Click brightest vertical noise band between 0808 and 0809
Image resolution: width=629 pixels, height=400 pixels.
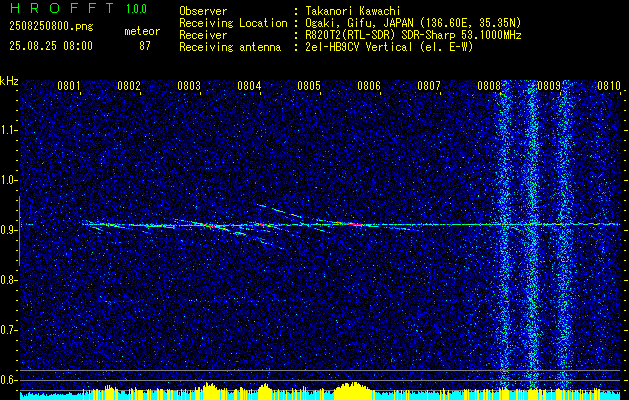532,235
